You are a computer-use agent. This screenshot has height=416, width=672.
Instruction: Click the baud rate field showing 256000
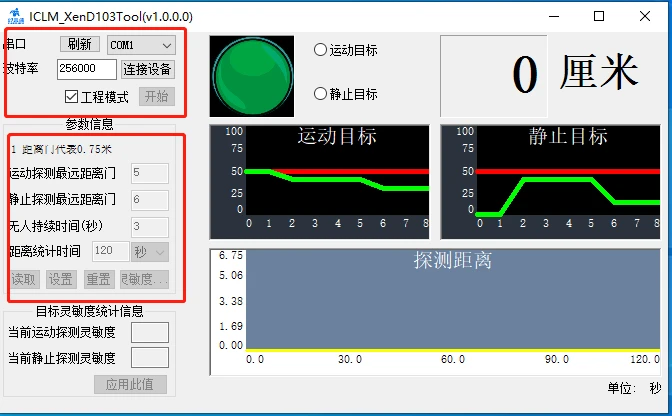pos(87,69)
